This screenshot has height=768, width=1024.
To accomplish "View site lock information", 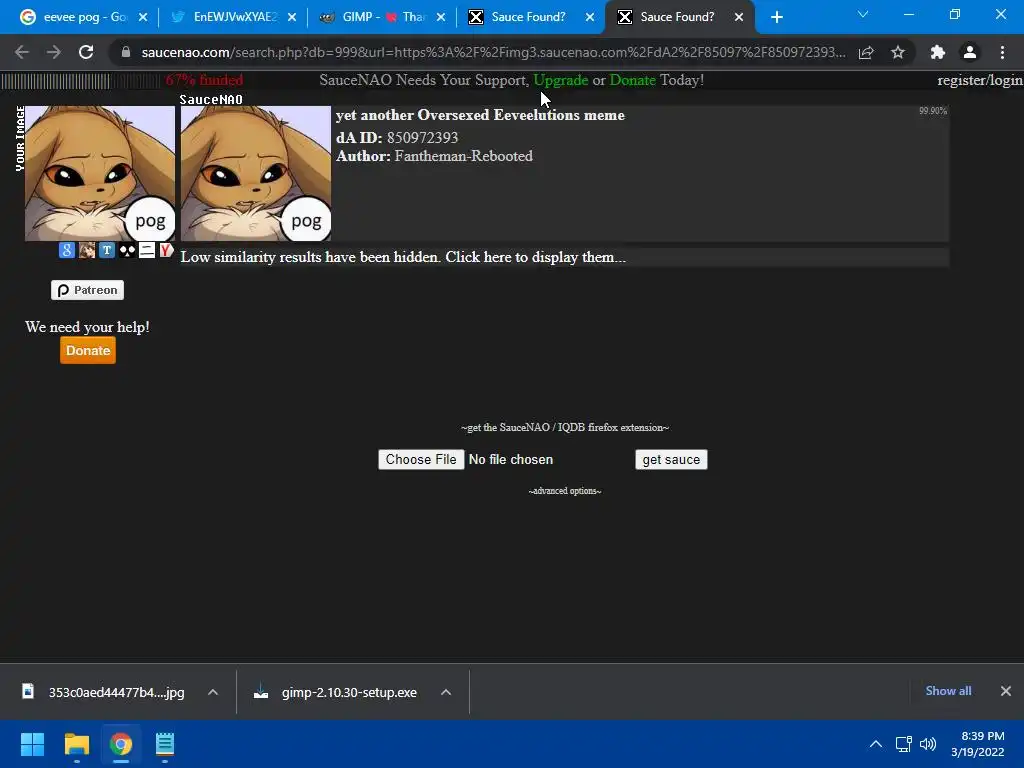I will click(x=126, y=52).
